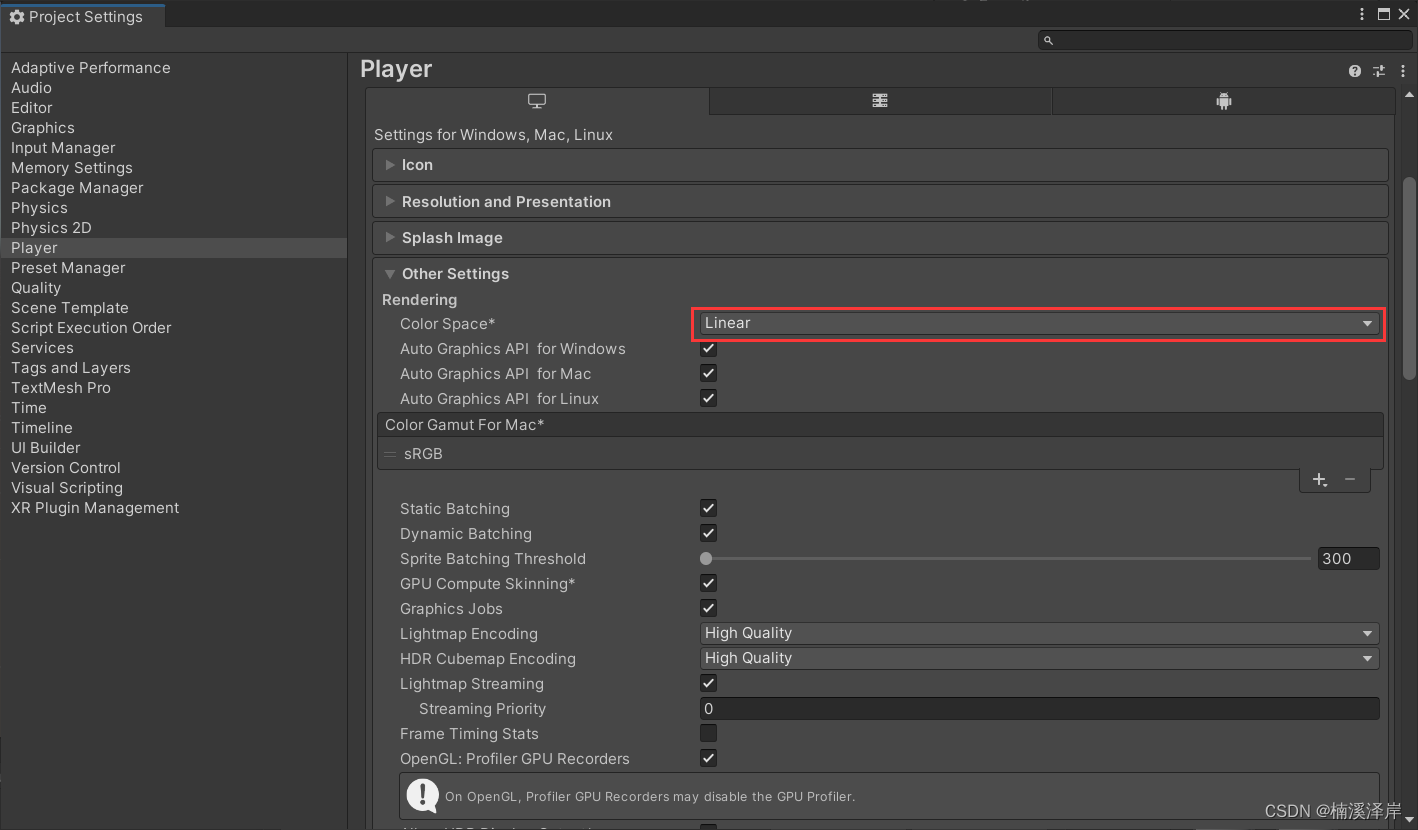Screen dimensions: 1418x830
Task: Switch to the Dedicated Server platform tab
Action: point(880,101)
